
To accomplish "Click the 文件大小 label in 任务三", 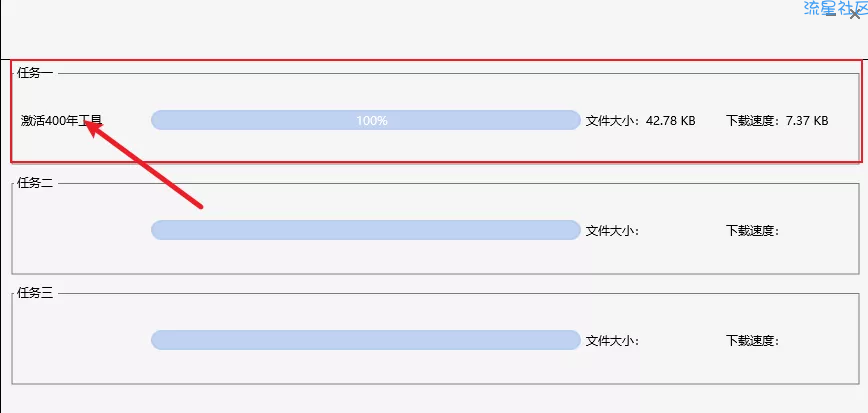I will click(612, 341).
